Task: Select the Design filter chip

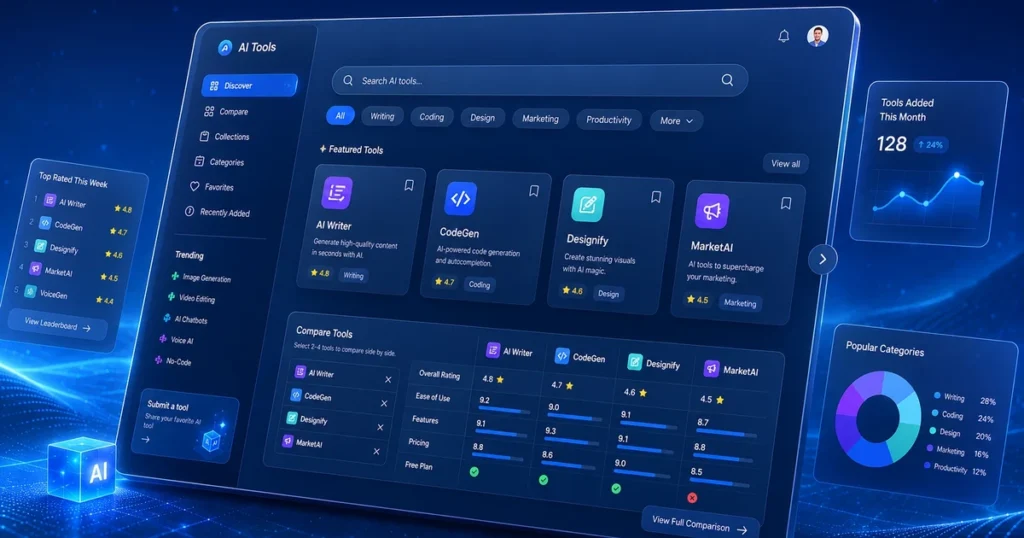Action: point(483,118)
